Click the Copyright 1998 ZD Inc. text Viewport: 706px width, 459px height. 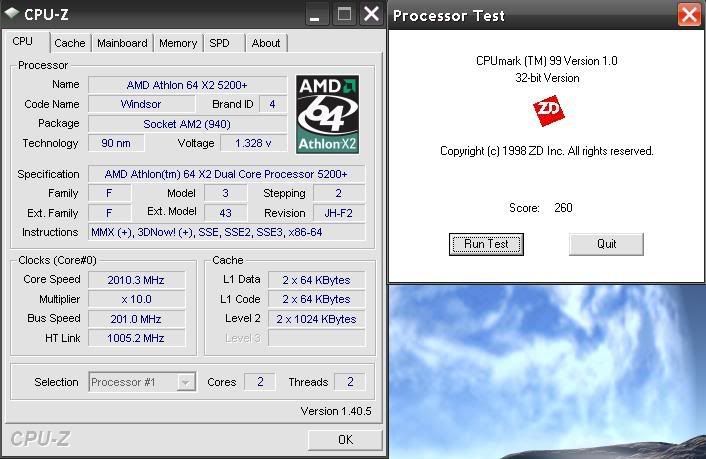click(547, 151)
